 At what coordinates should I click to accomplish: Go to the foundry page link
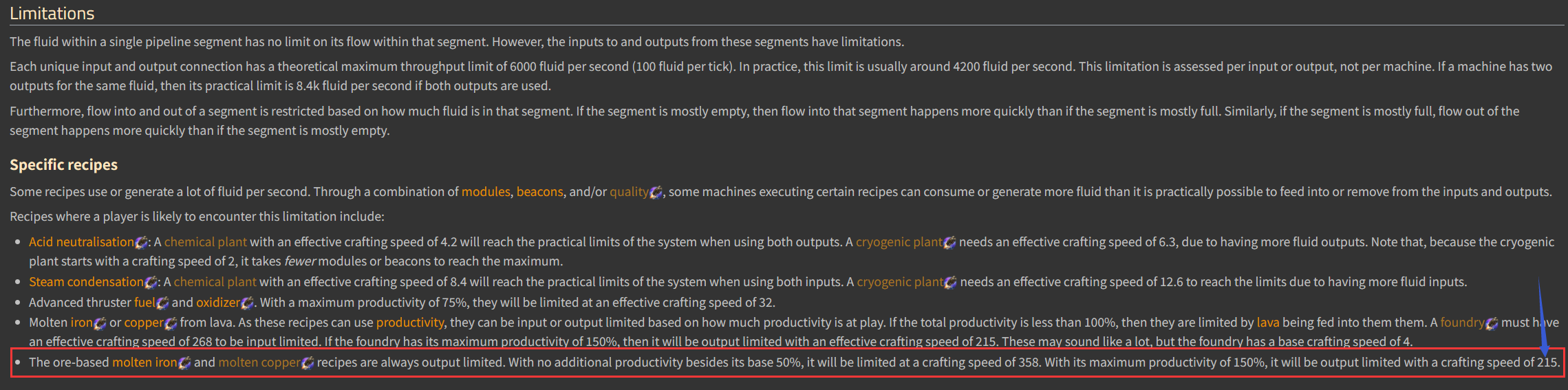coord(1462,323)
